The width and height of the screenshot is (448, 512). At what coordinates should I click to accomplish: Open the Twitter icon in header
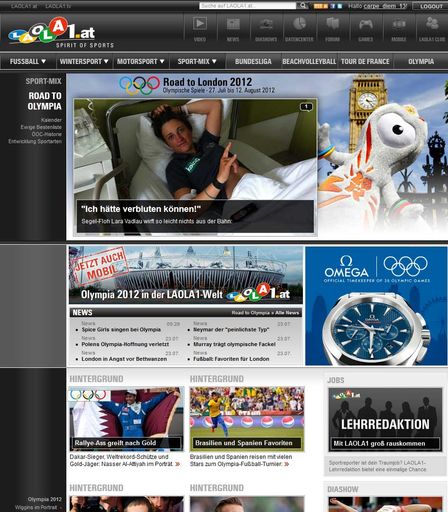[x=340, y=6]
